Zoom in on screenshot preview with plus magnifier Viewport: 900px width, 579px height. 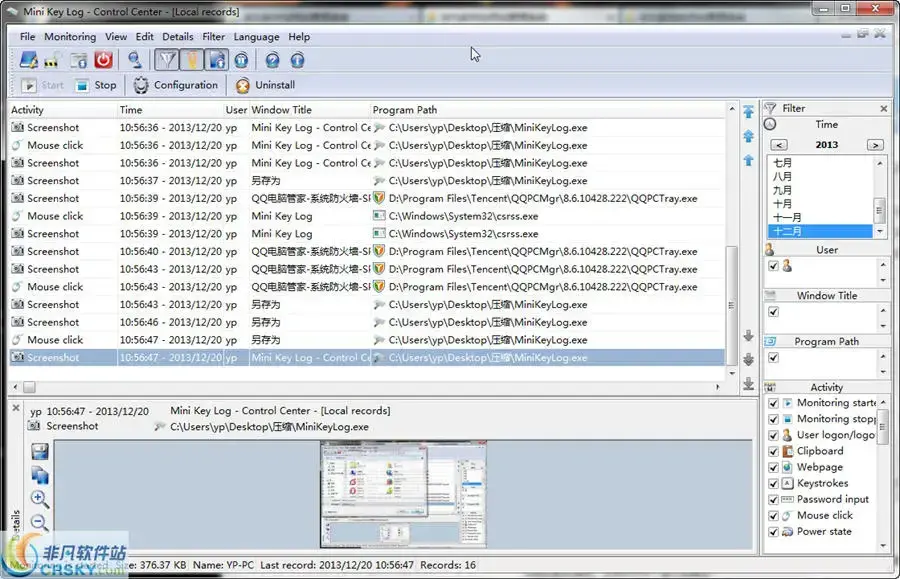click(40, 499)
